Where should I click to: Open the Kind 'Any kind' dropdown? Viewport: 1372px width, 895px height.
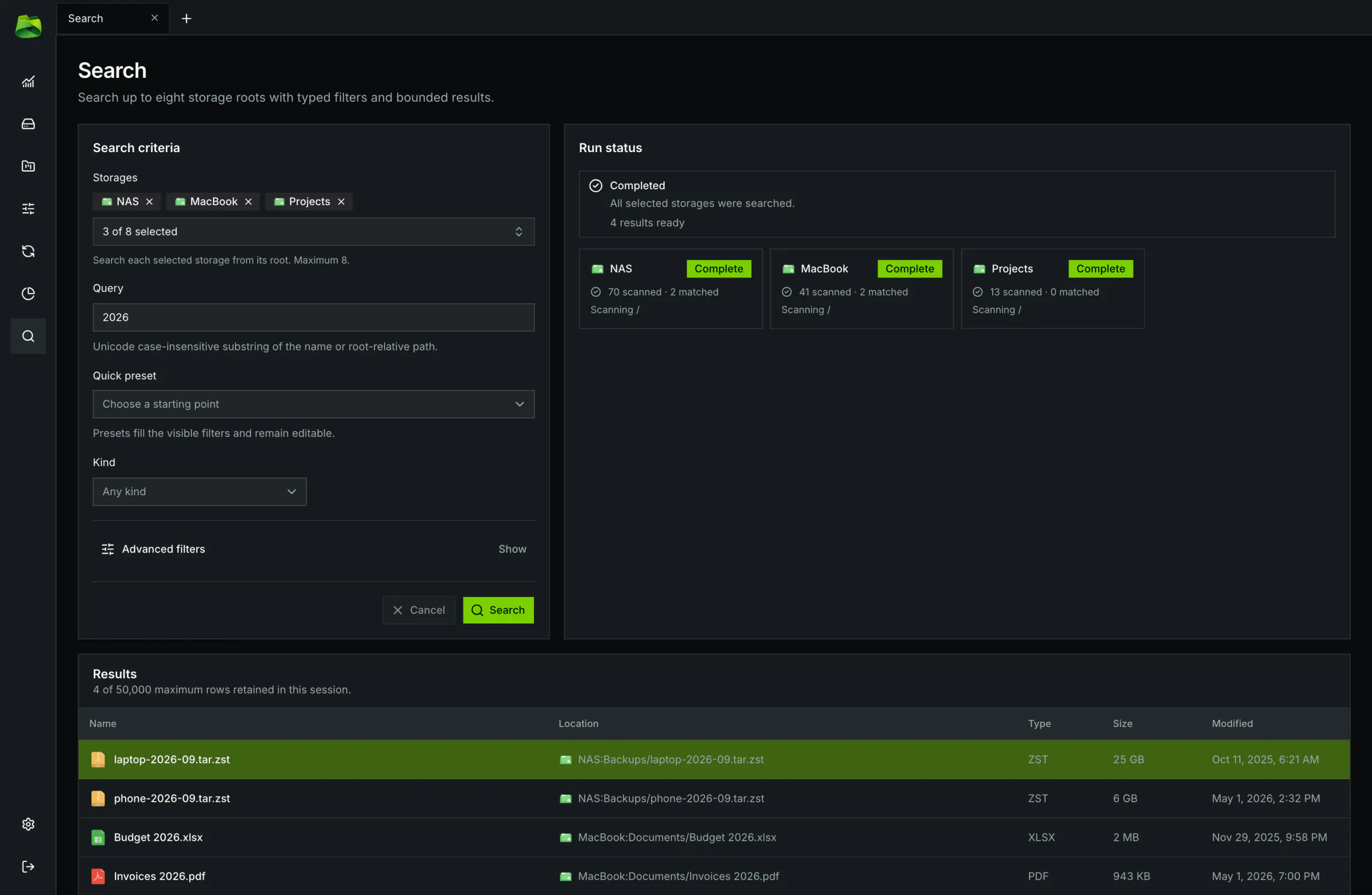coord(200,492)
